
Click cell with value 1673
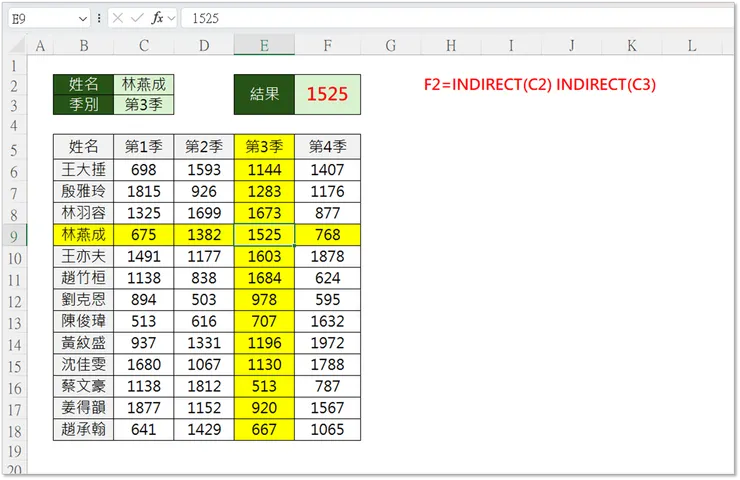point(264,213)
